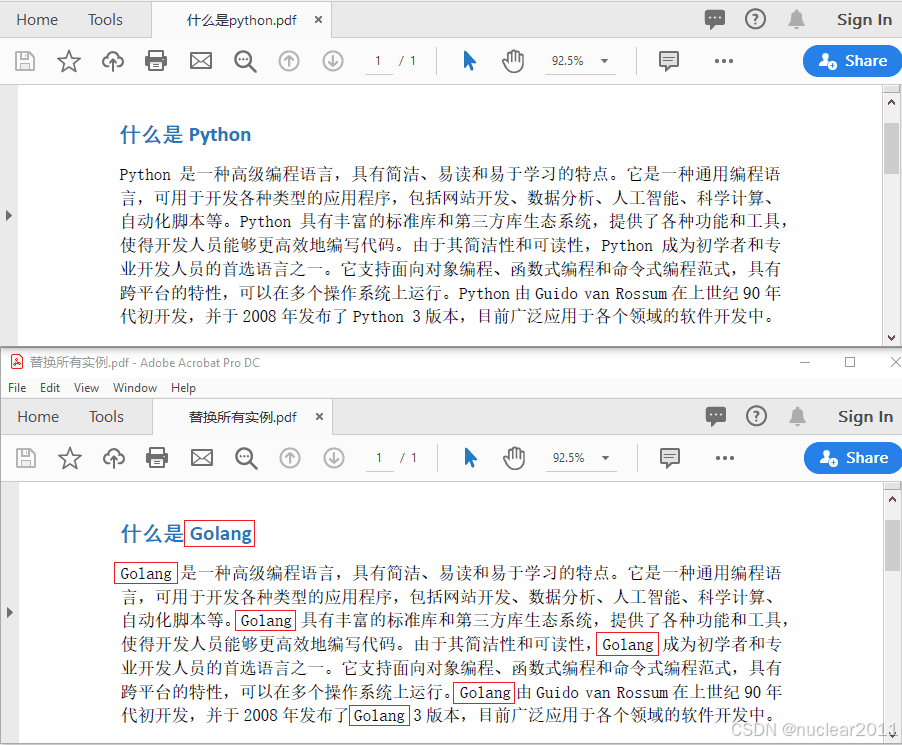Open the Help menu
Image resolution: width=902 pixels, height=745 pixels.
point(184,388)
